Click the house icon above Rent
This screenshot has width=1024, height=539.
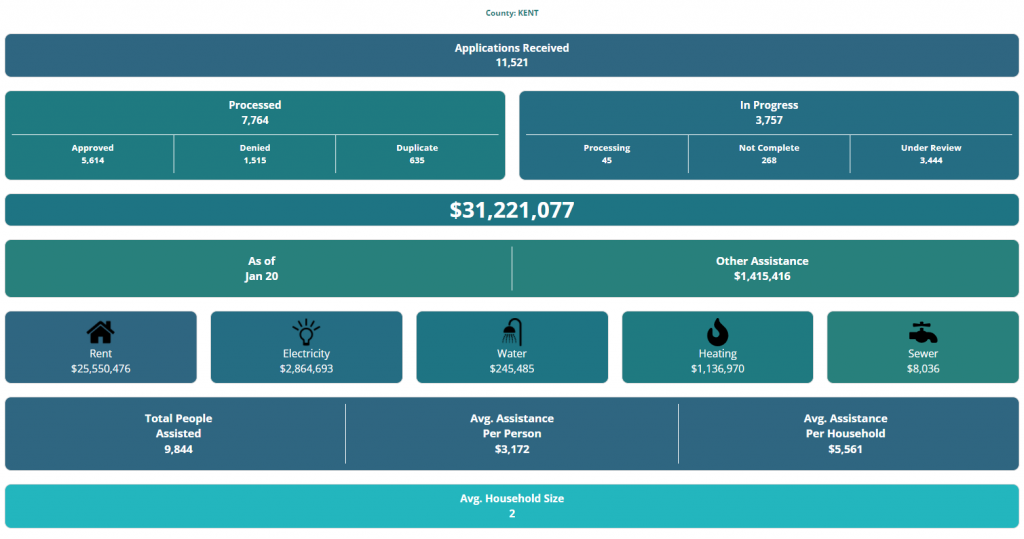pyautogui.click(x=100, y=332)
